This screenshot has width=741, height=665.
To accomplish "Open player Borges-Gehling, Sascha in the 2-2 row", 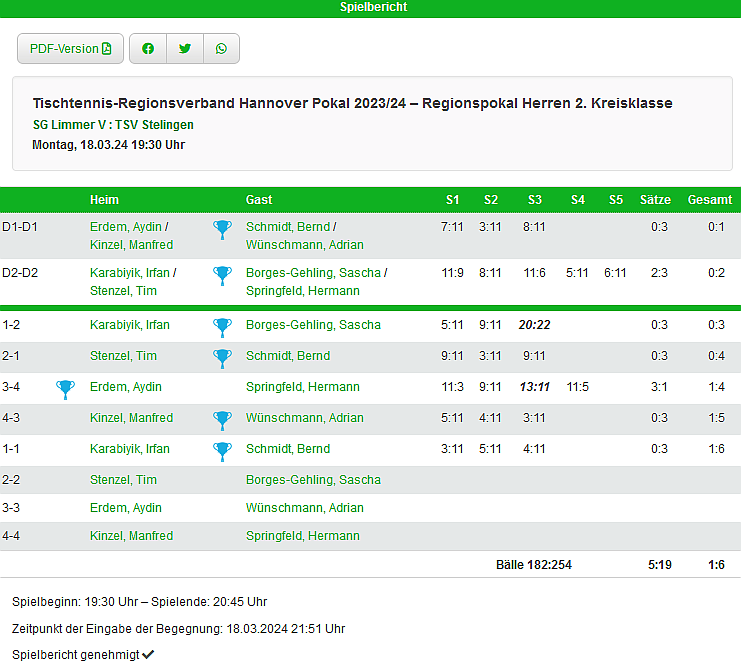I will tap(313, 480).
